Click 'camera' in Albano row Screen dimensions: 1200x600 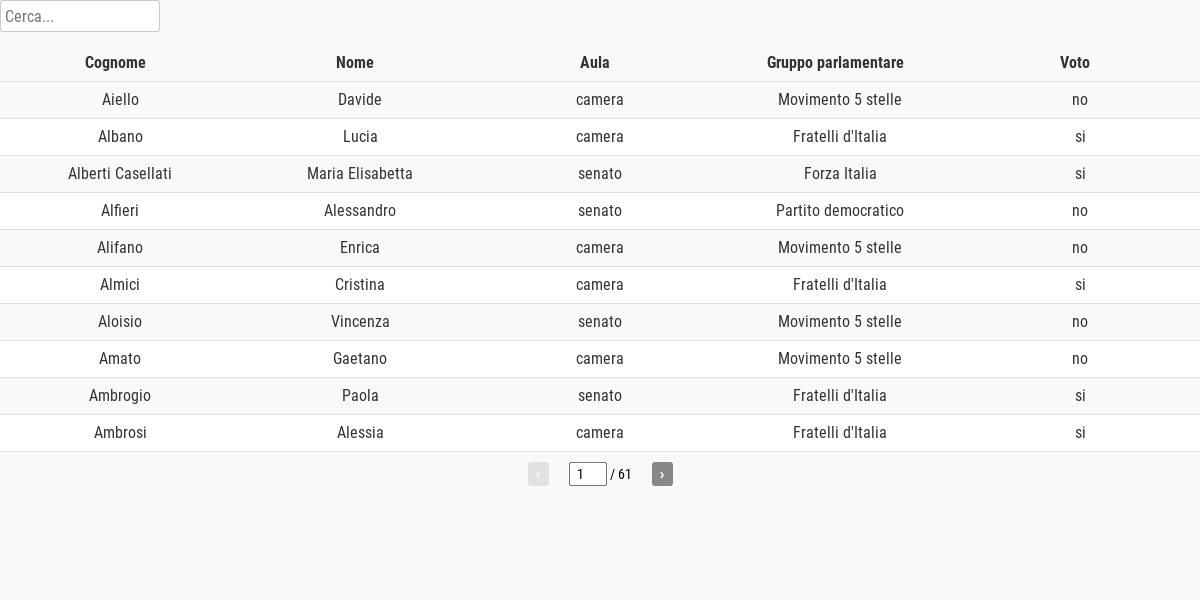600,137
